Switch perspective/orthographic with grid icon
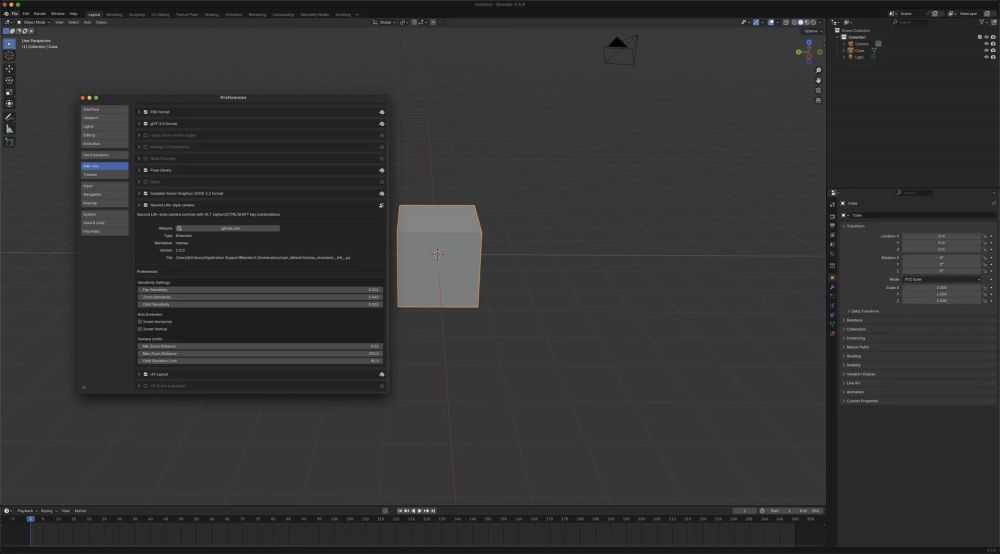1000x554 pixels. tap(818, 100)
